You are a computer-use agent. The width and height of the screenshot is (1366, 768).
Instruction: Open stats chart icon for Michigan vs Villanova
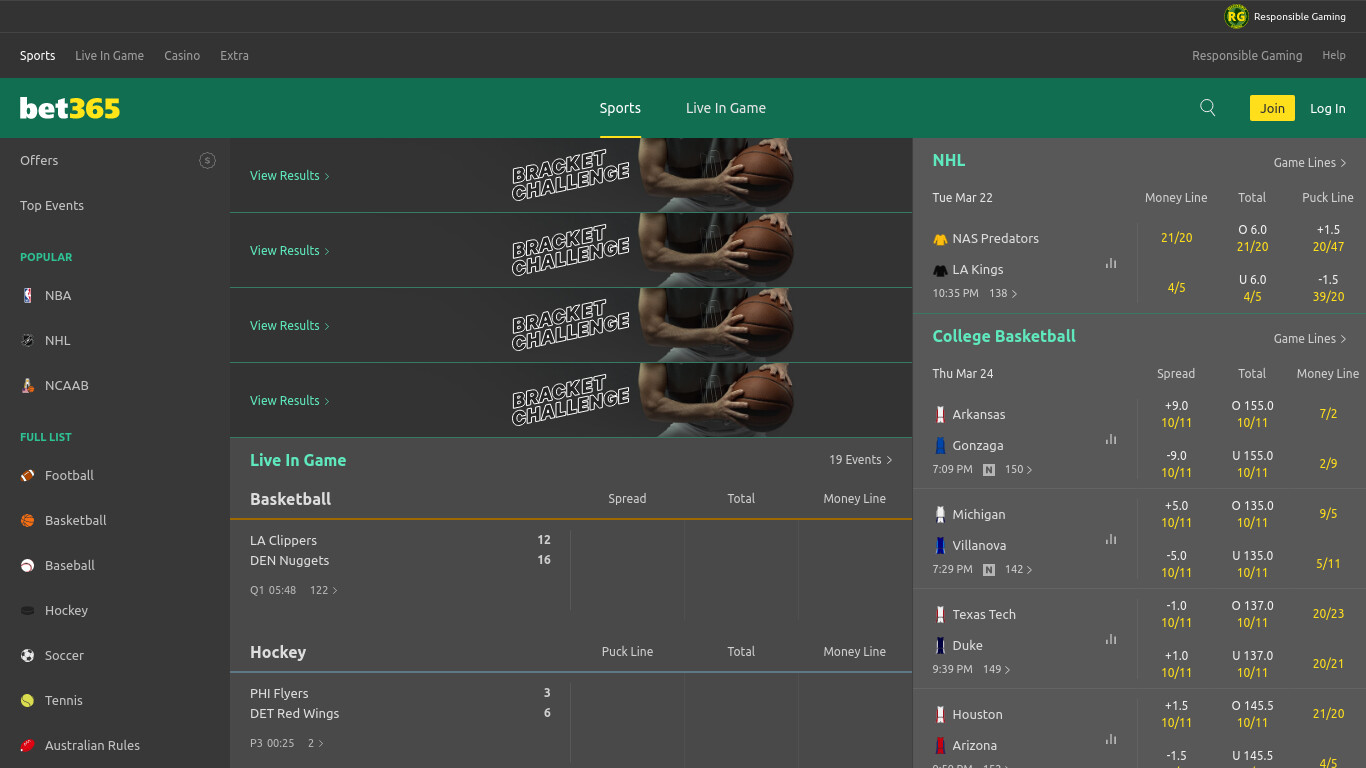coord(1111,539)
